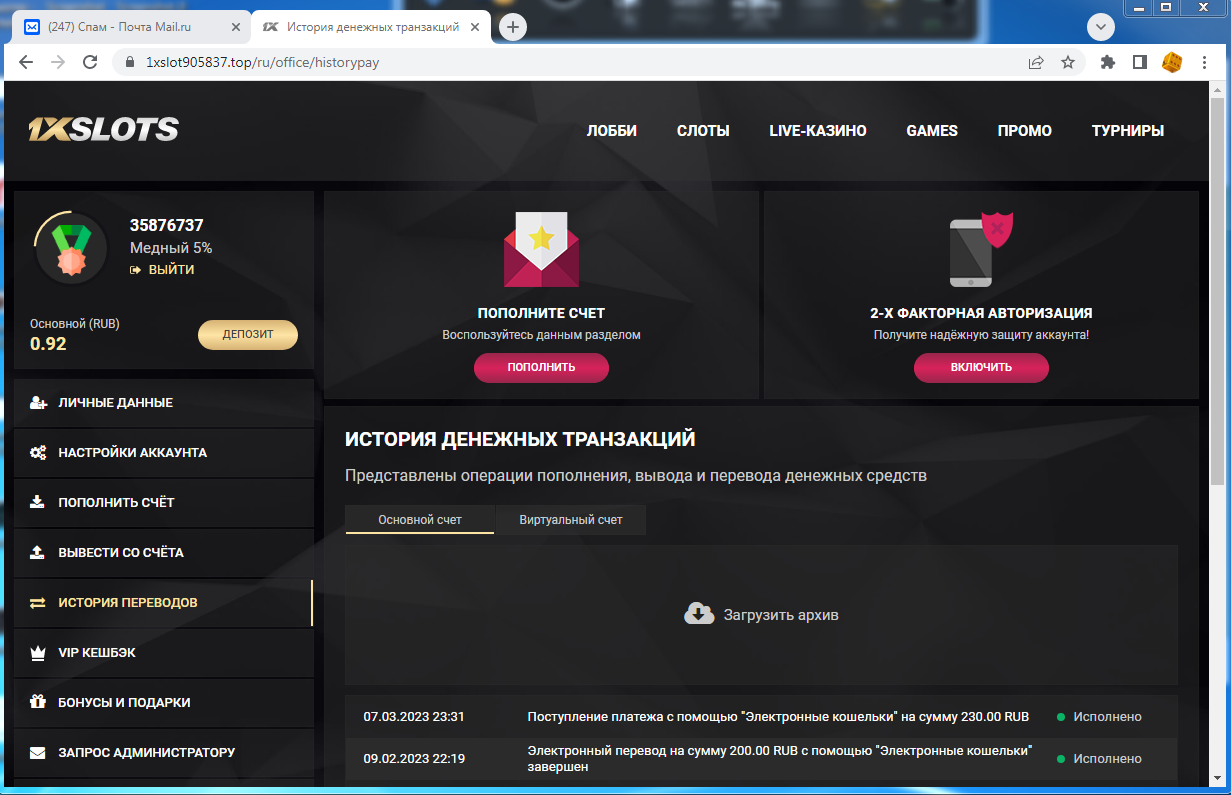Click the 09.02.2023 22:19 transaction date
Screen dimensions: 1231x795
414,759
